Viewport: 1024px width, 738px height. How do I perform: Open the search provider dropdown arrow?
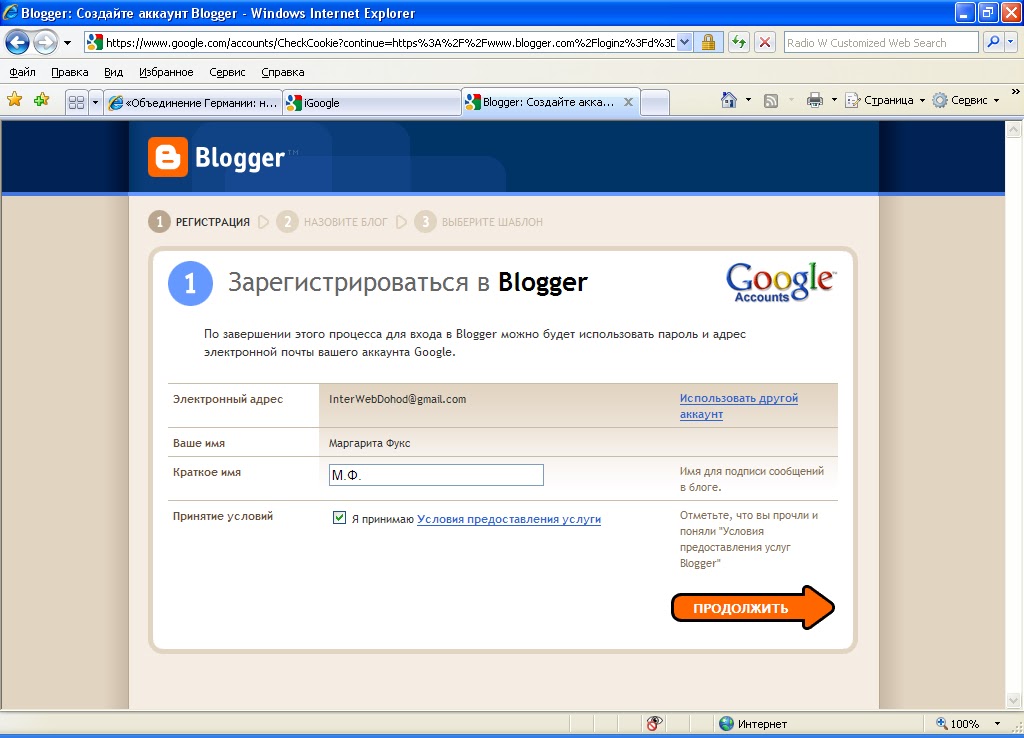[x=1011, y=43]
